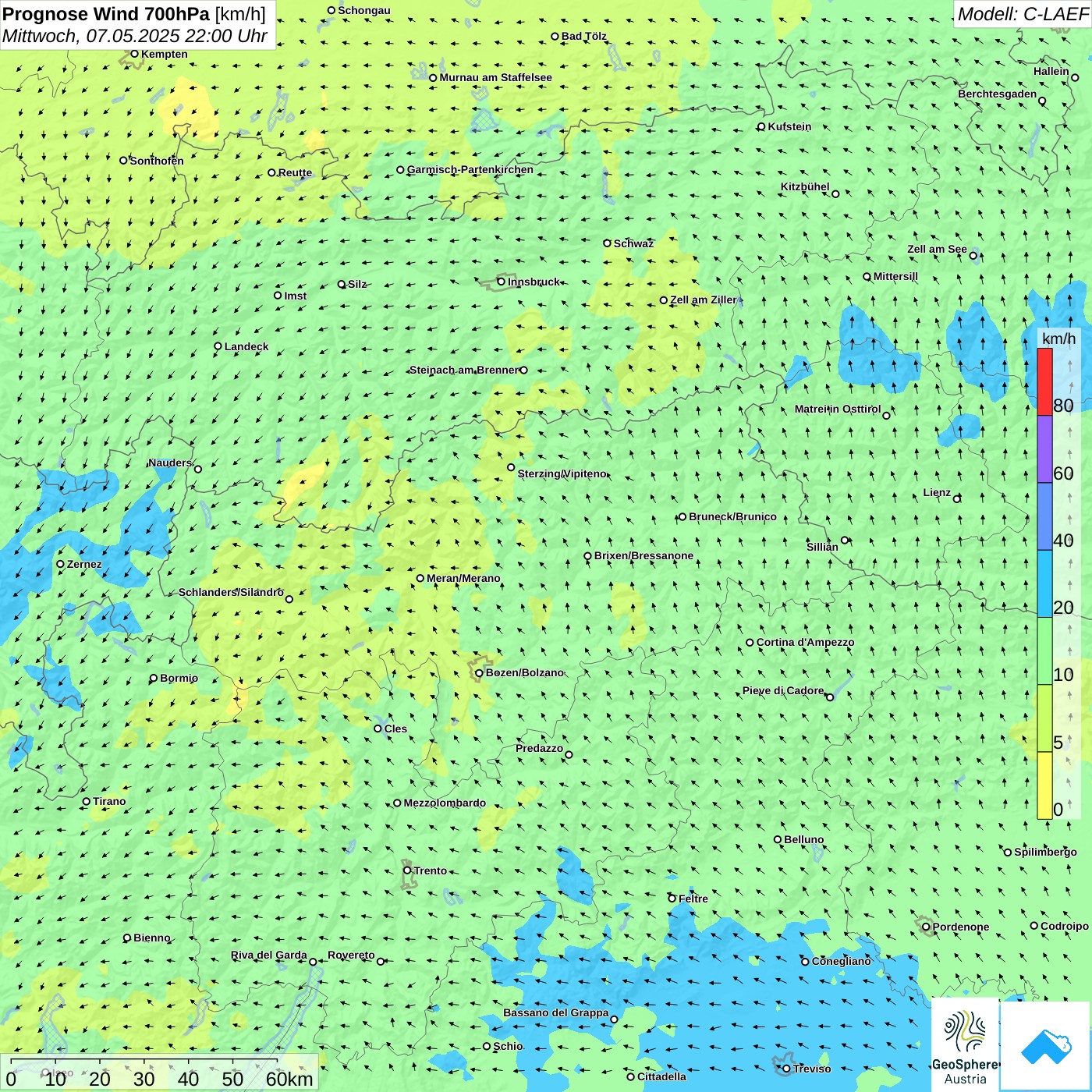This screenshot has height=1092, width=1092.
Task: Click the Feltre label
Action: pyautogui.click(x=693, y=899)
